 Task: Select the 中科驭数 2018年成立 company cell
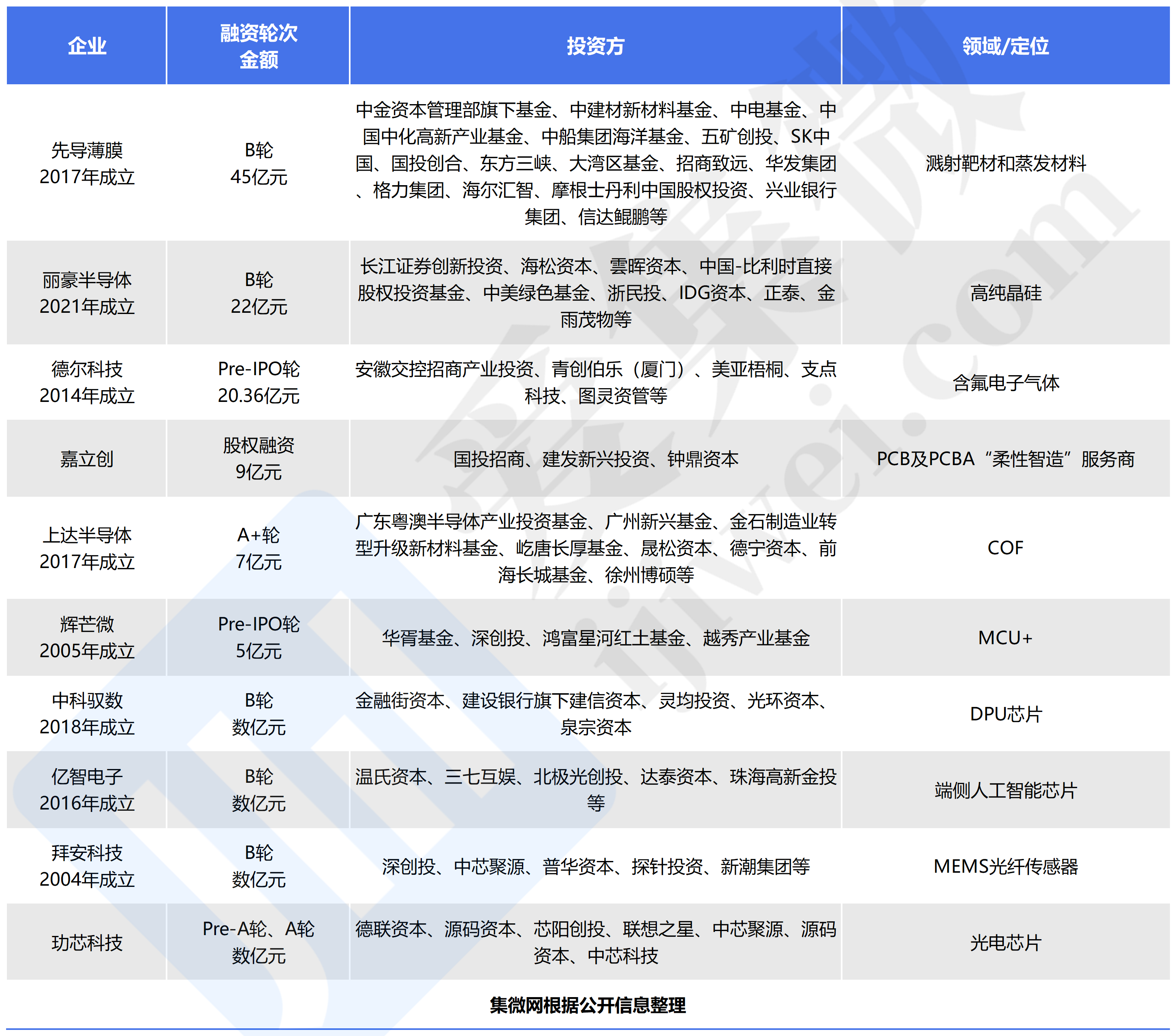pos(86,713)
